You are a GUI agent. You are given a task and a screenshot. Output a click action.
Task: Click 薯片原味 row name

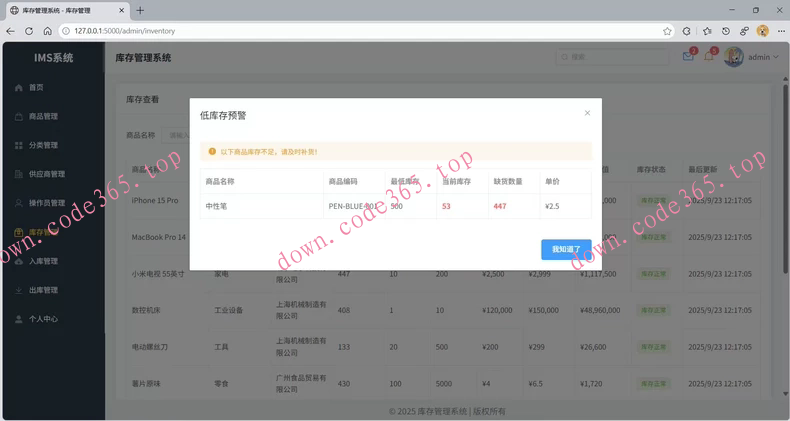146,384
